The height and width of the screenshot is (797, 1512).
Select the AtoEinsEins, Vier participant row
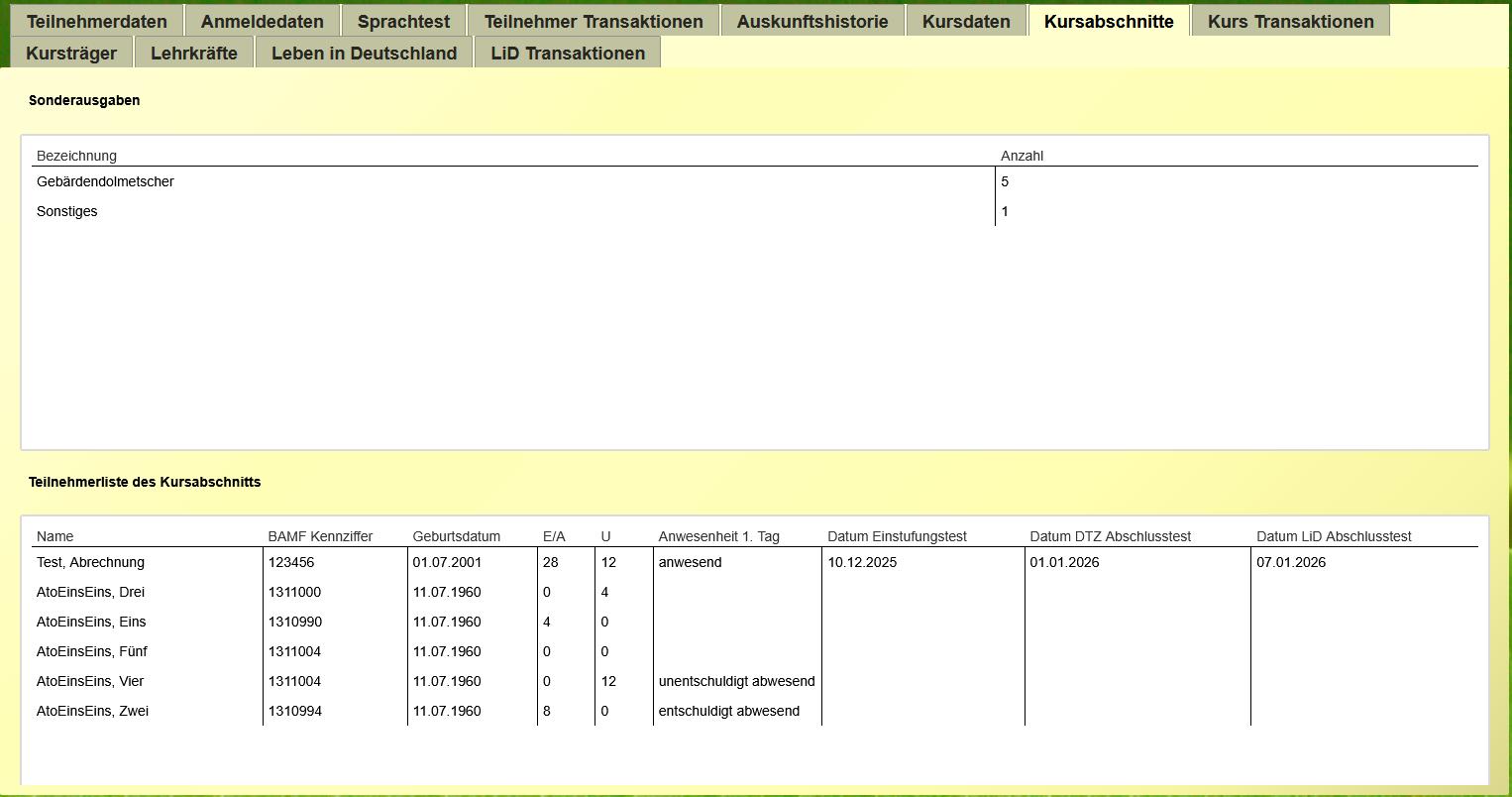(755, 681)
